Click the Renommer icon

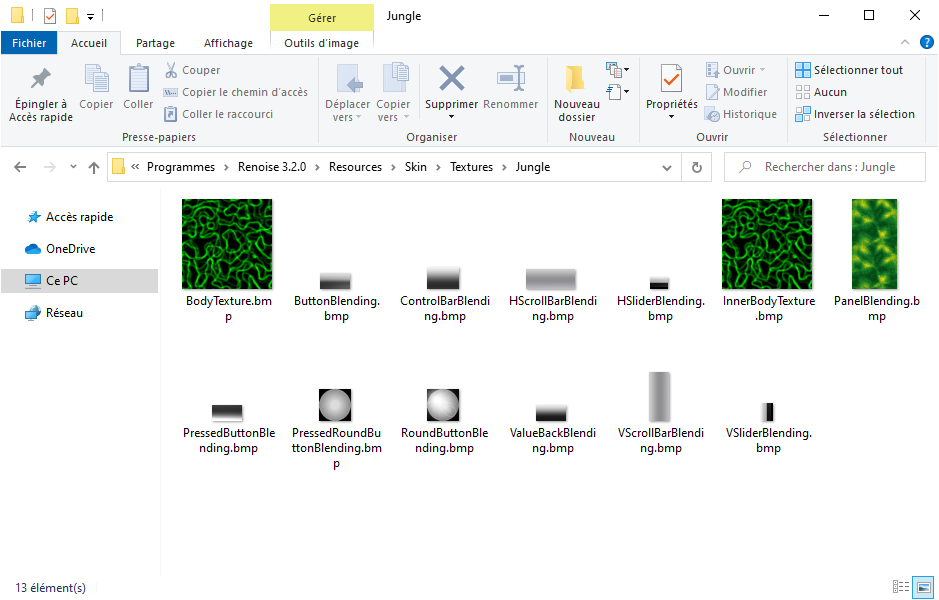click(x=511, y=78)
